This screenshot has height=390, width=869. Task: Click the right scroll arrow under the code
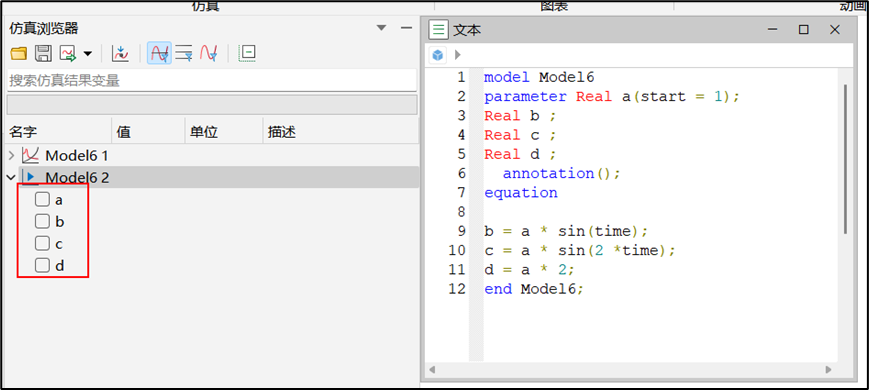(829, 369)
